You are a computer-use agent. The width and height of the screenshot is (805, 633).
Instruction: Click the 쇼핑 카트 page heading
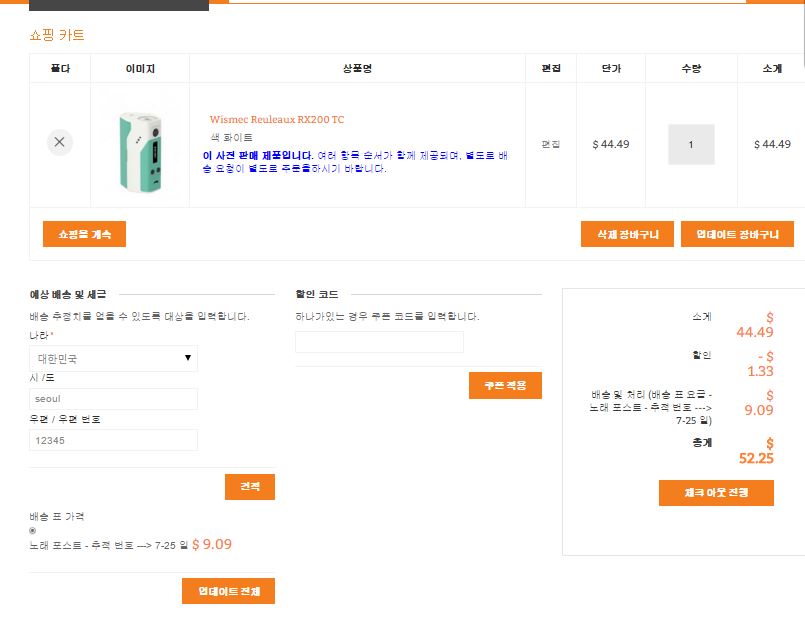pyautogui.click(x=57, y=35)
